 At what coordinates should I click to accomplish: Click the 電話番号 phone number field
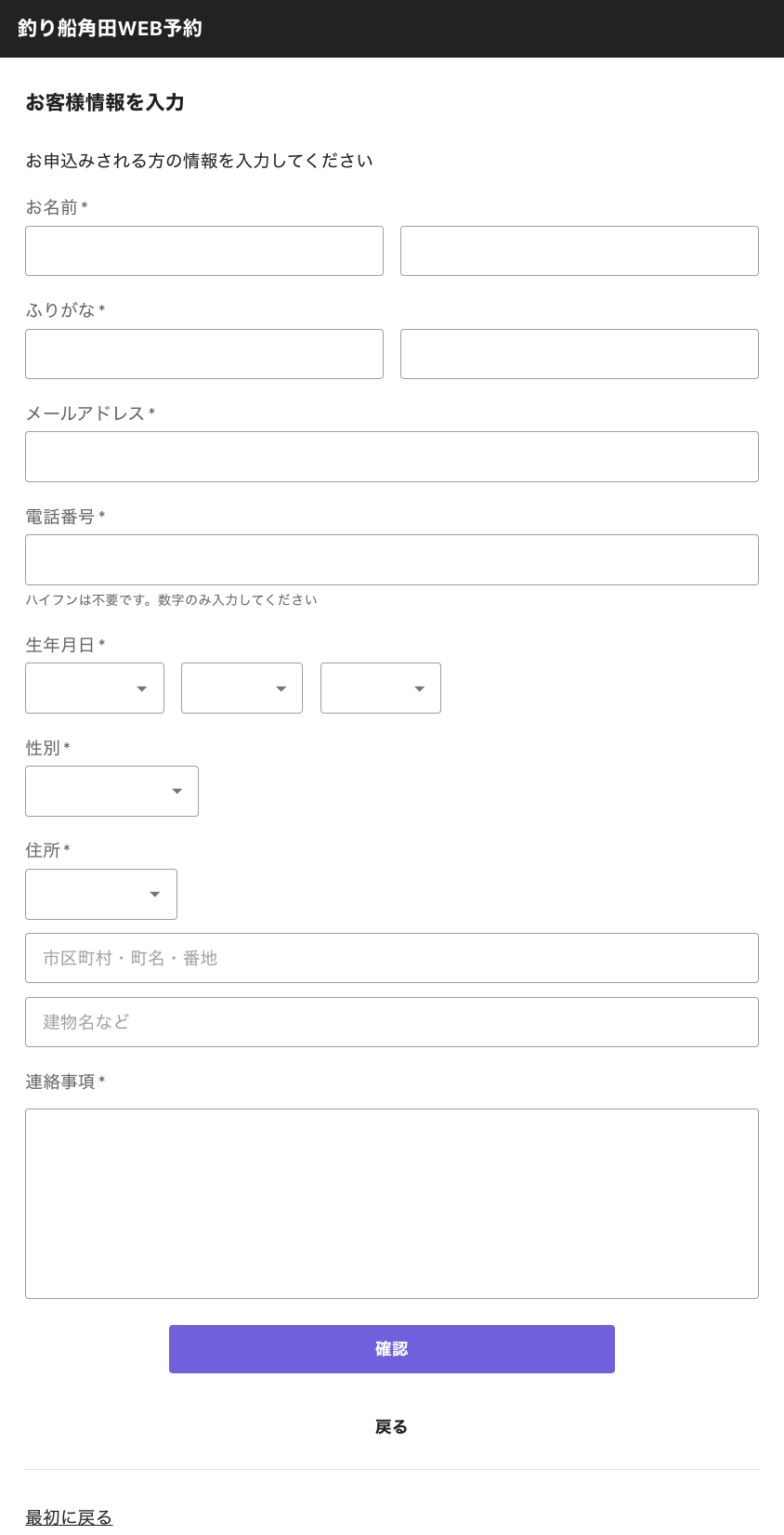click(x=391, y=559)
